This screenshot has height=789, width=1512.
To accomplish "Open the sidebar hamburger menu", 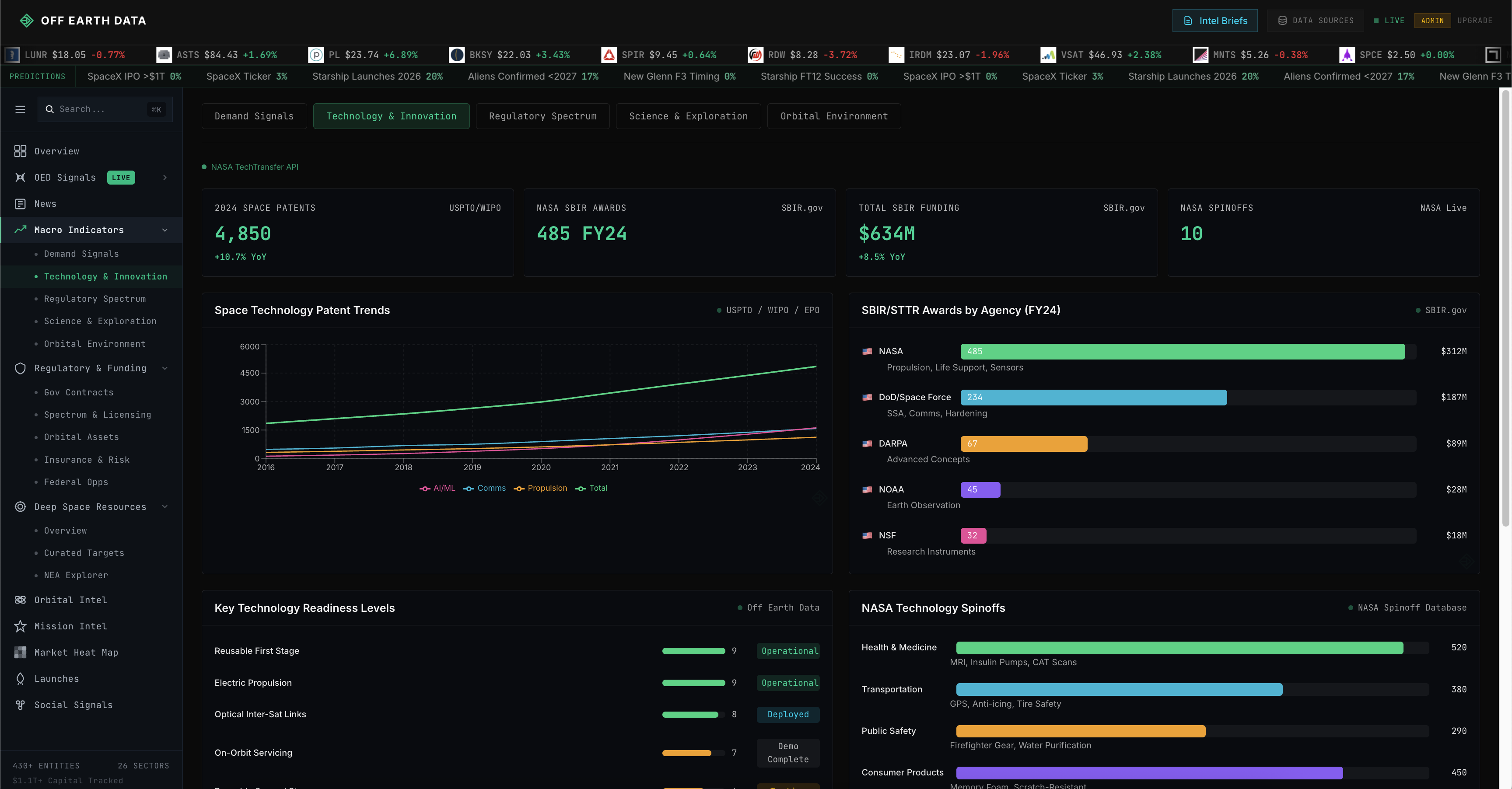I will tap(20, 109).
